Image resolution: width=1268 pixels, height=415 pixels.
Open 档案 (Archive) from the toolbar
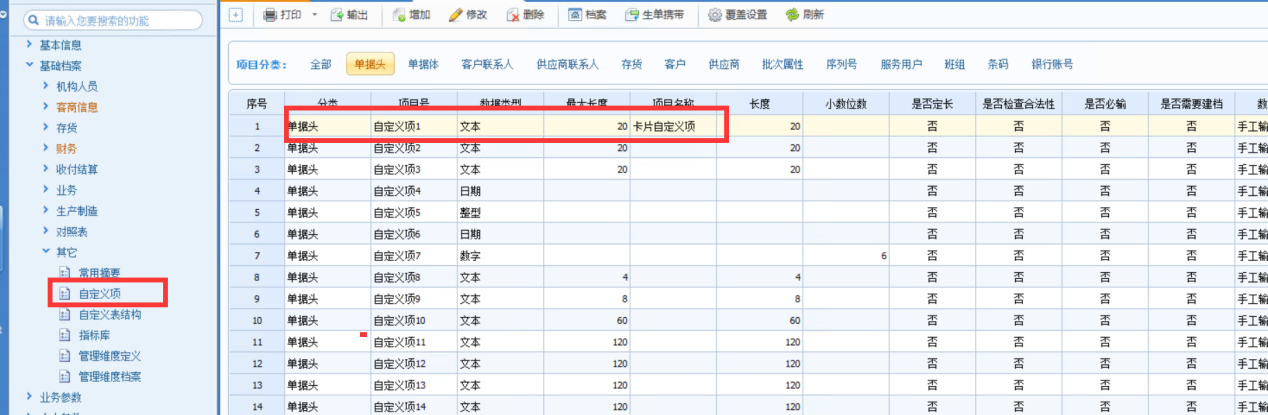(575, 15)
